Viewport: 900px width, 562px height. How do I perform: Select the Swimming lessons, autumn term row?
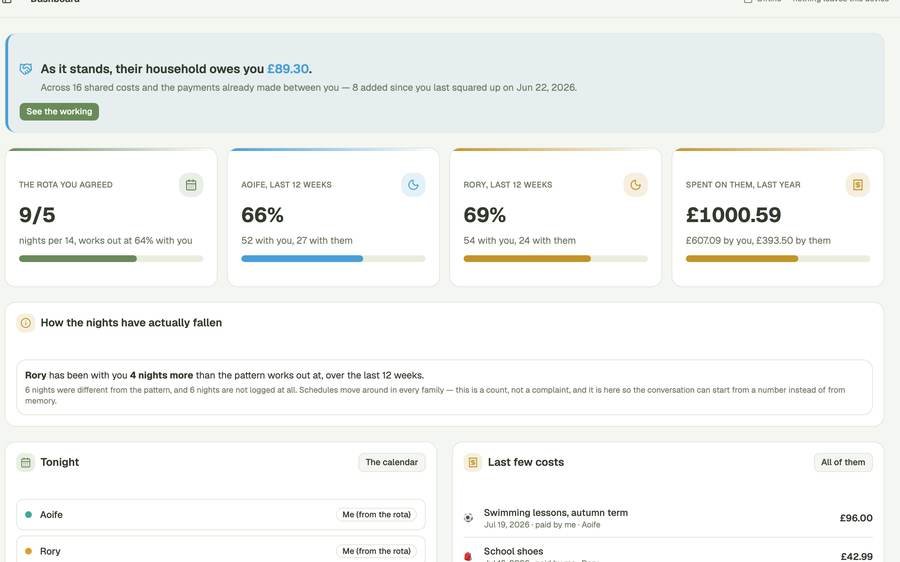668,518
